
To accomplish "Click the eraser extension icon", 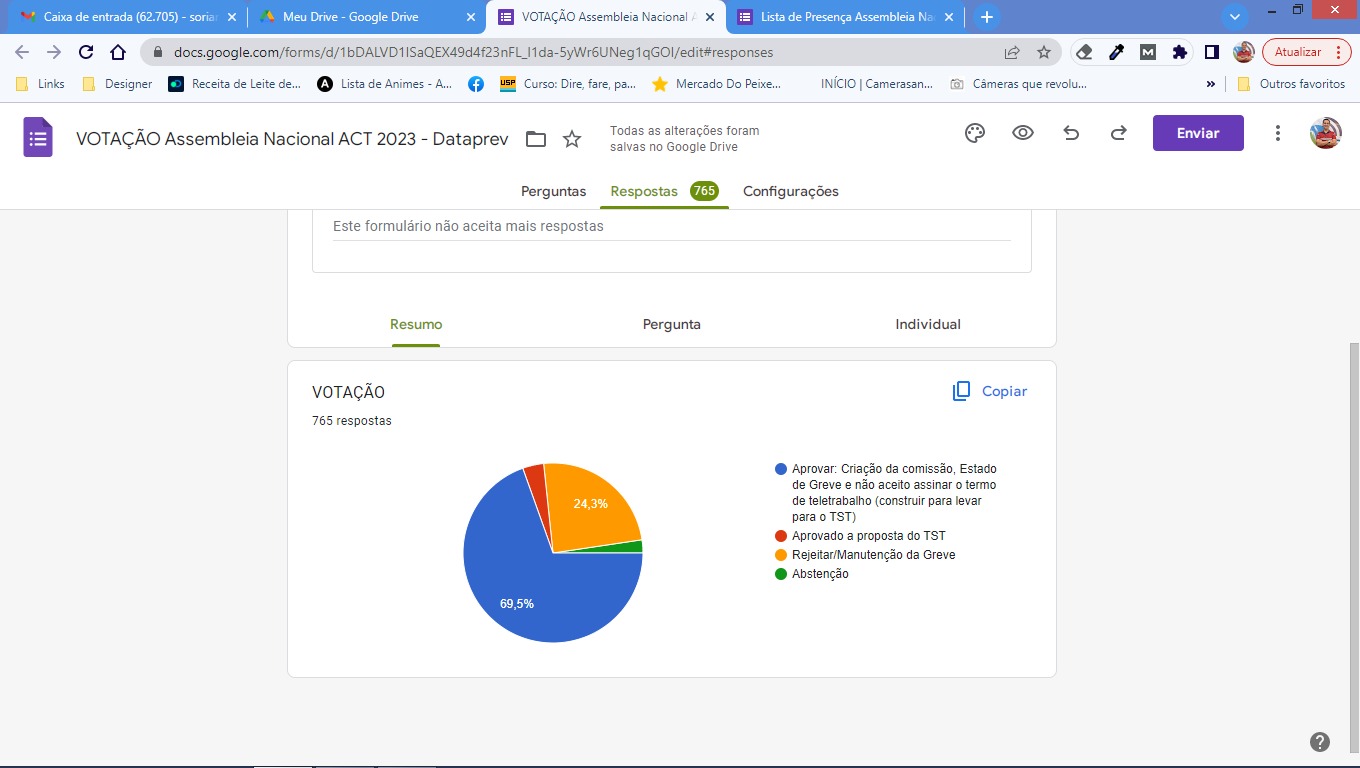I will [1084, 52].
